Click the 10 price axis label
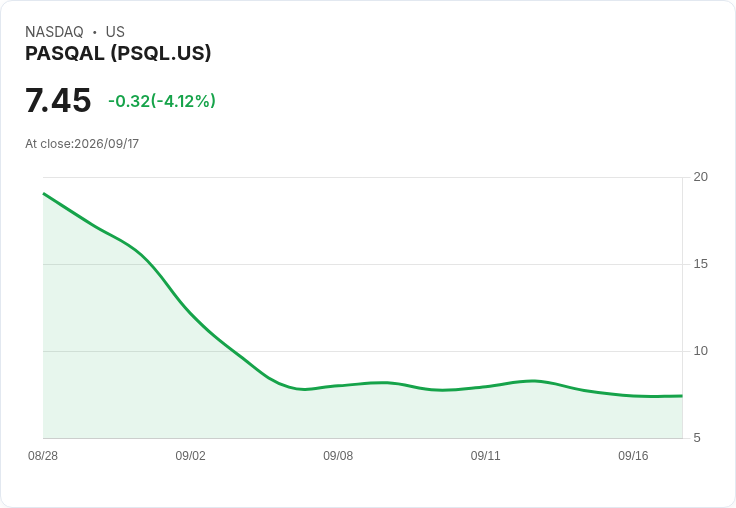736x508 pixels. [700, 351]
